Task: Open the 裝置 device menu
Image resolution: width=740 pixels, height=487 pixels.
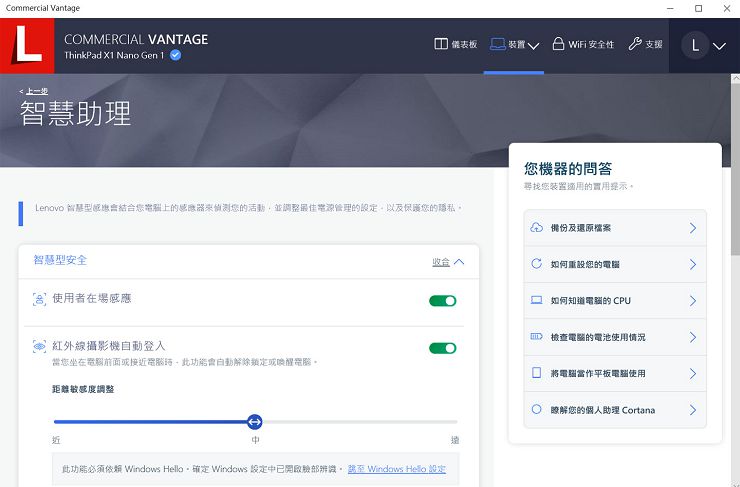Action: click(x=514, y=45)
